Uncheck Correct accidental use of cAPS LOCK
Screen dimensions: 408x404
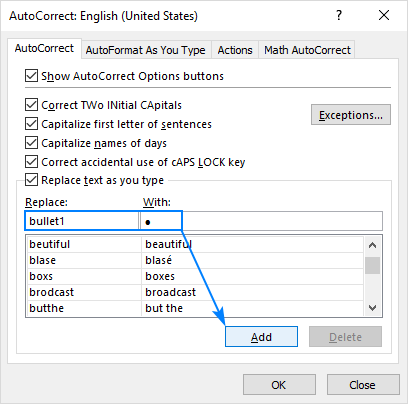(x=31, y=162)
